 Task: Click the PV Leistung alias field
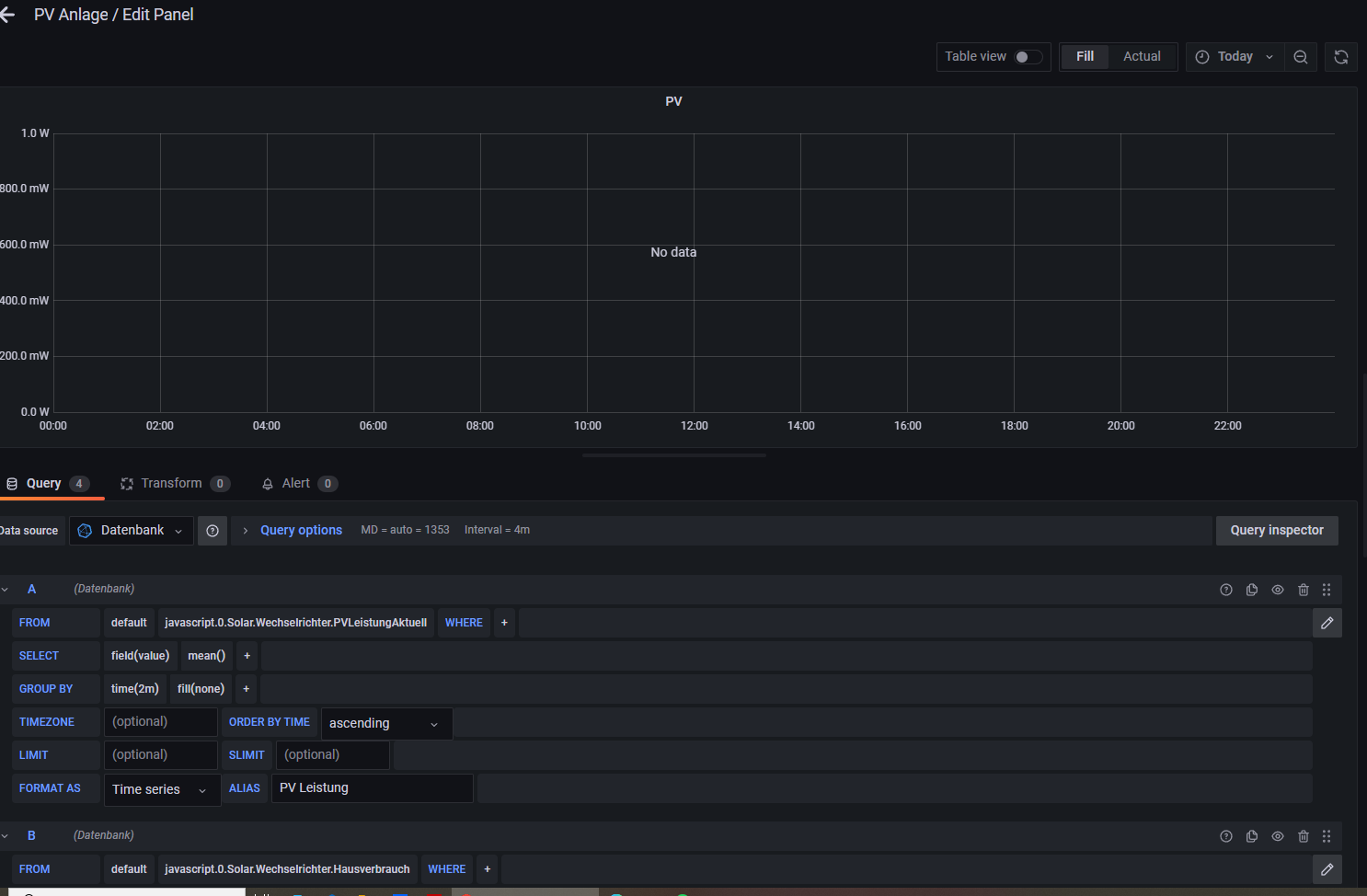tap(372, 788)
